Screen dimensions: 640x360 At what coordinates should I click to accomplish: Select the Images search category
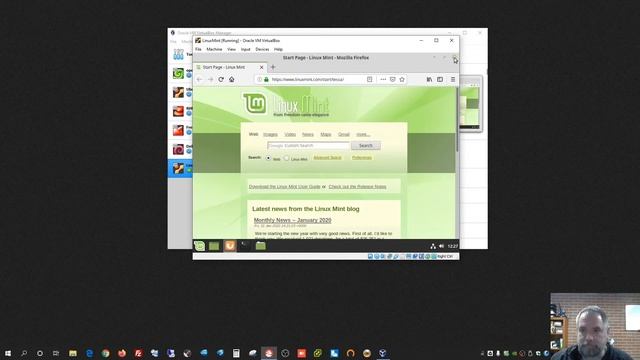click(270, 134)
